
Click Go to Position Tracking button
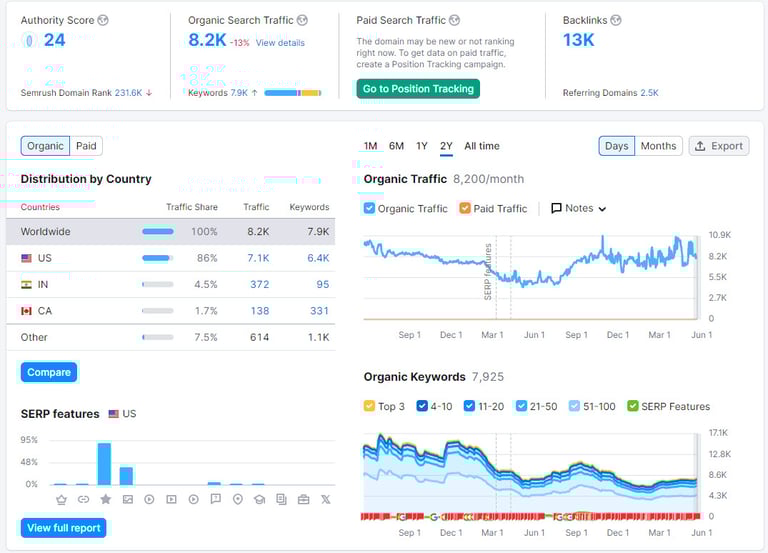pyautogui.click(x=418, y=89)
